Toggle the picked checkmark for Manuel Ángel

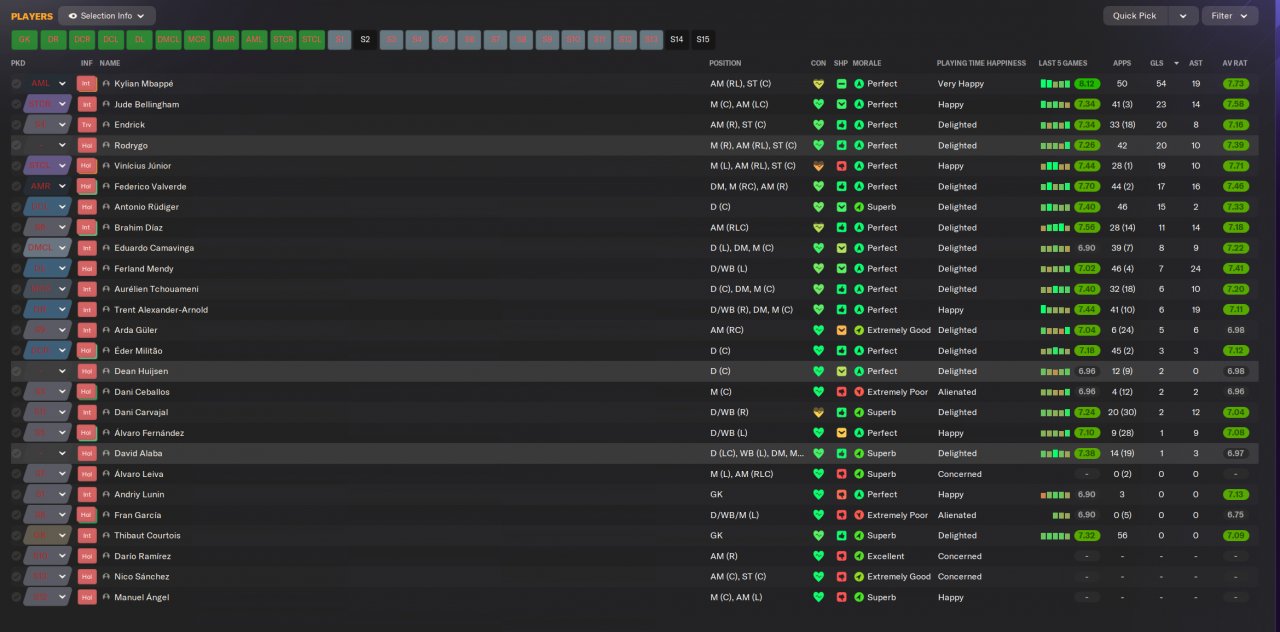pos(17,597)
